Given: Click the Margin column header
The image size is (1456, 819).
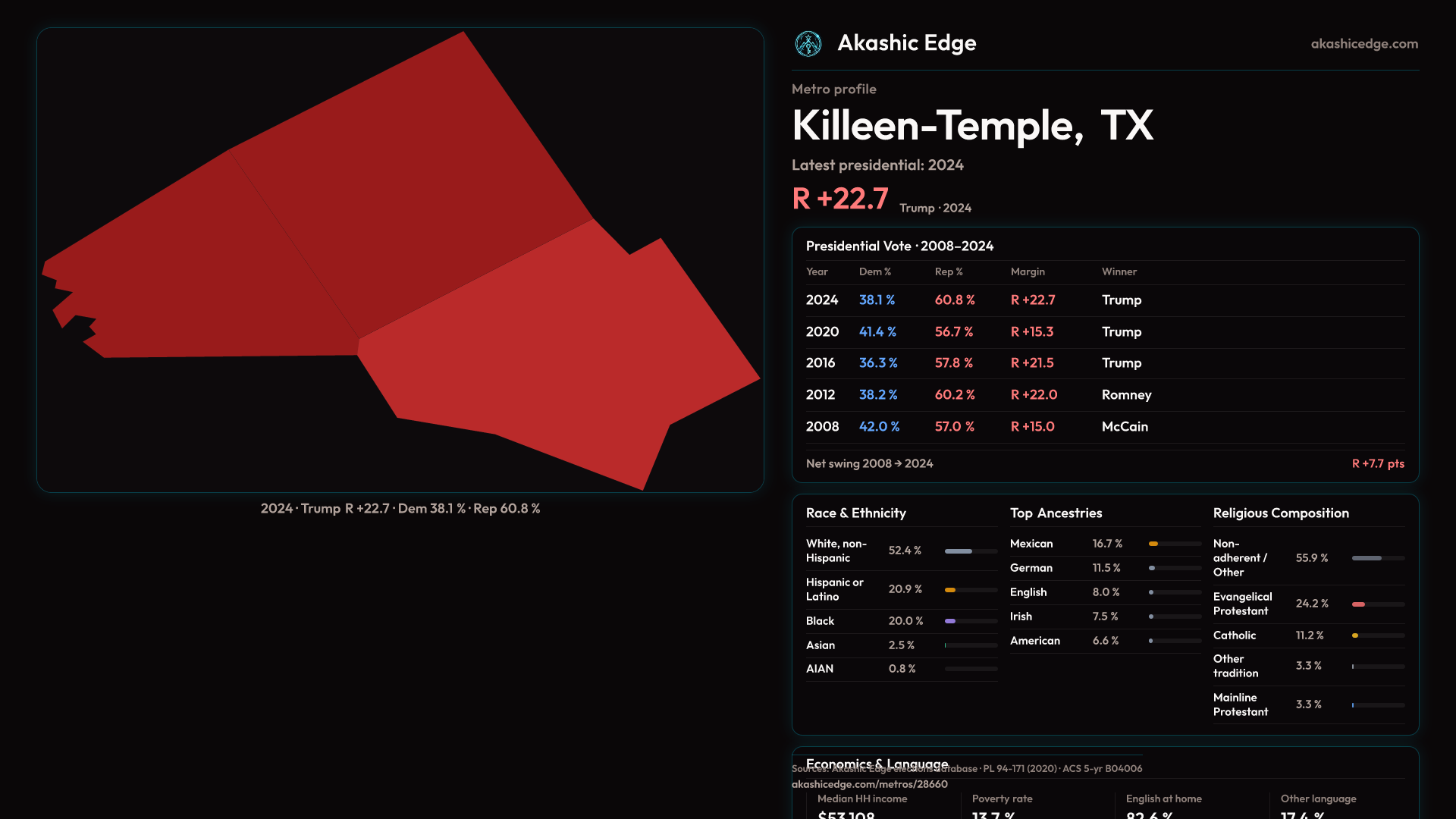Looking at the screenshot, I should (1028, 271).
